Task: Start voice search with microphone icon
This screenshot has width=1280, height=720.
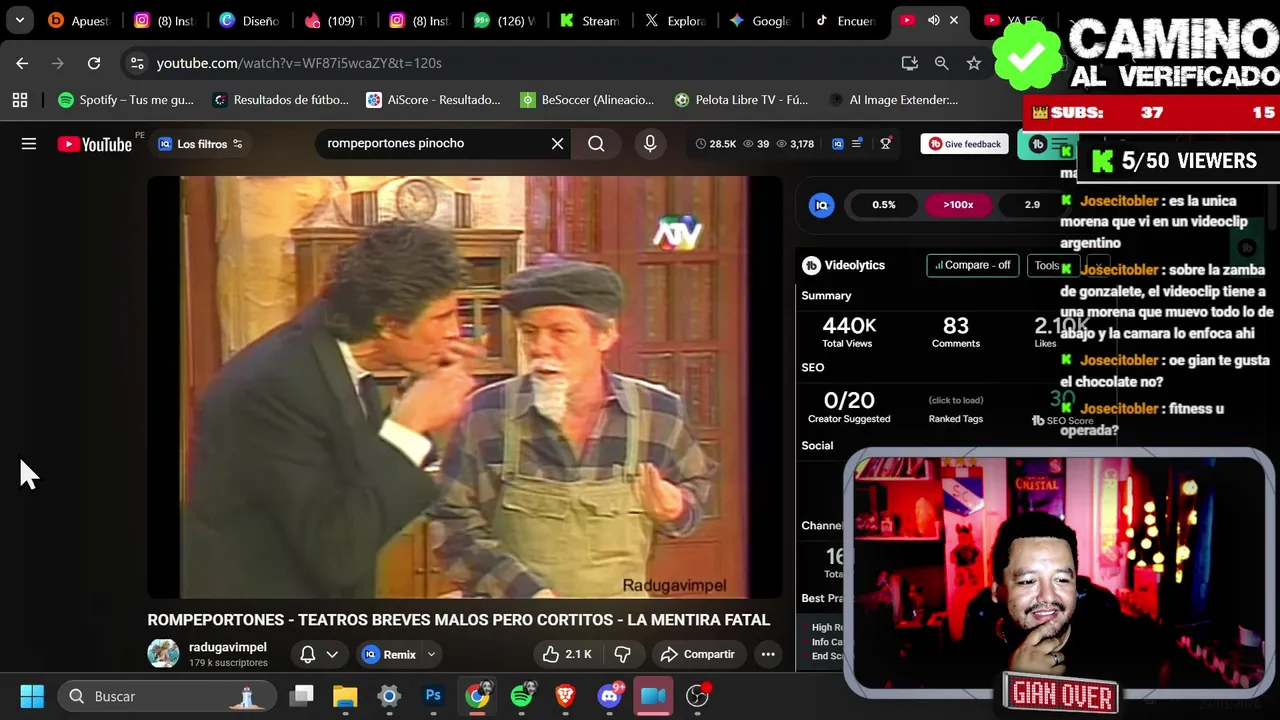Action: (x=650, y=144)
